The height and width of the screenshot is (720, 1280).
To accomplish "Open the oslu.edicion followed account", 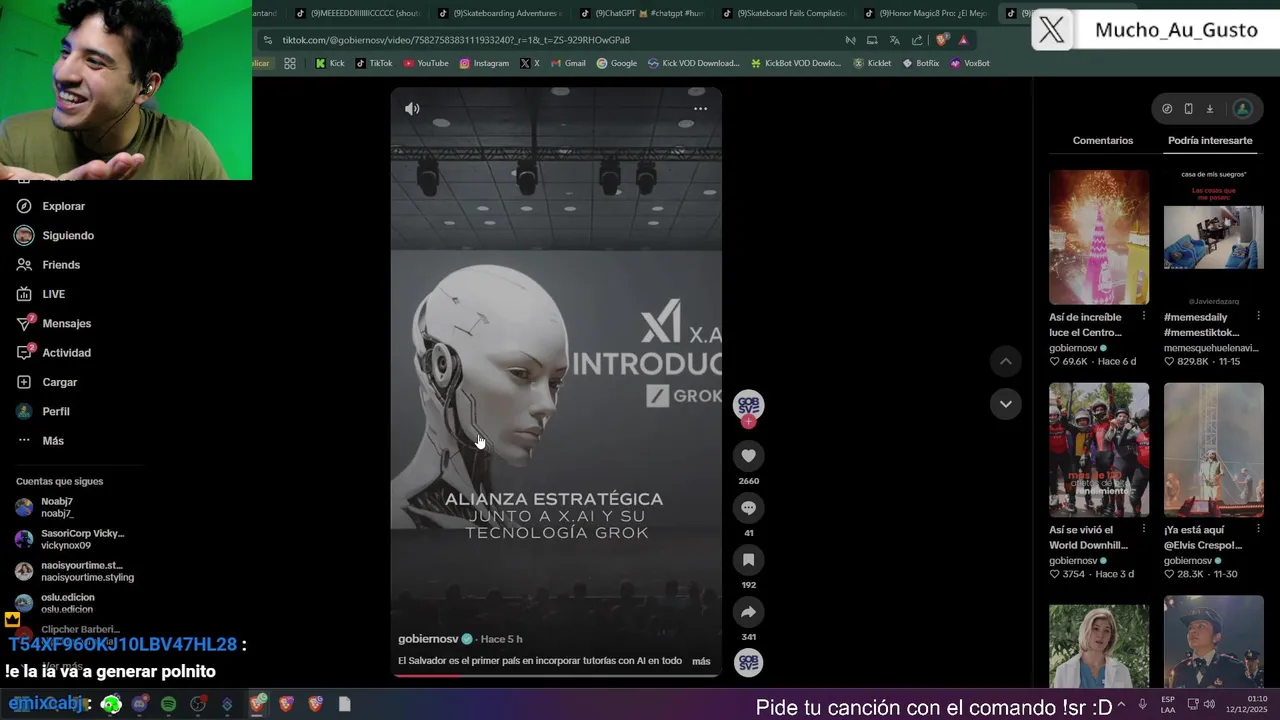I will pos(55,603).
